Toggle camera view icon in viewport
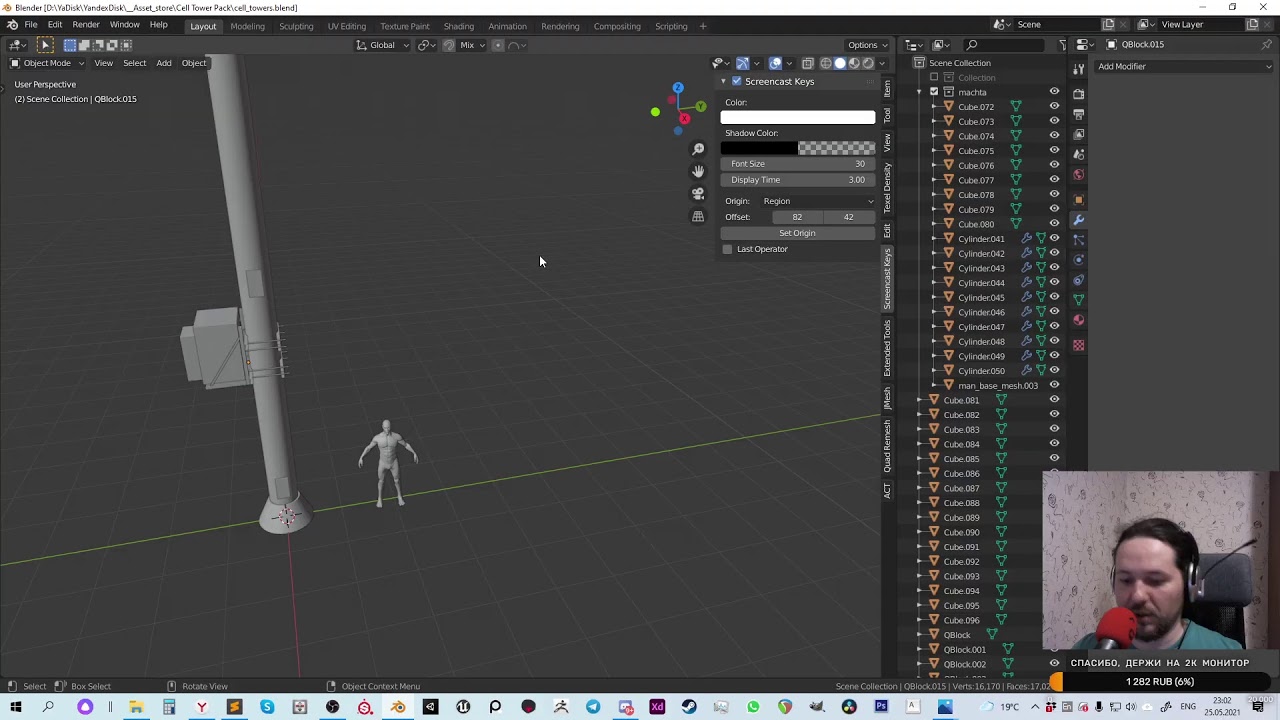Viewport: 1280px width, 720px height. click(x=698, y=193)
